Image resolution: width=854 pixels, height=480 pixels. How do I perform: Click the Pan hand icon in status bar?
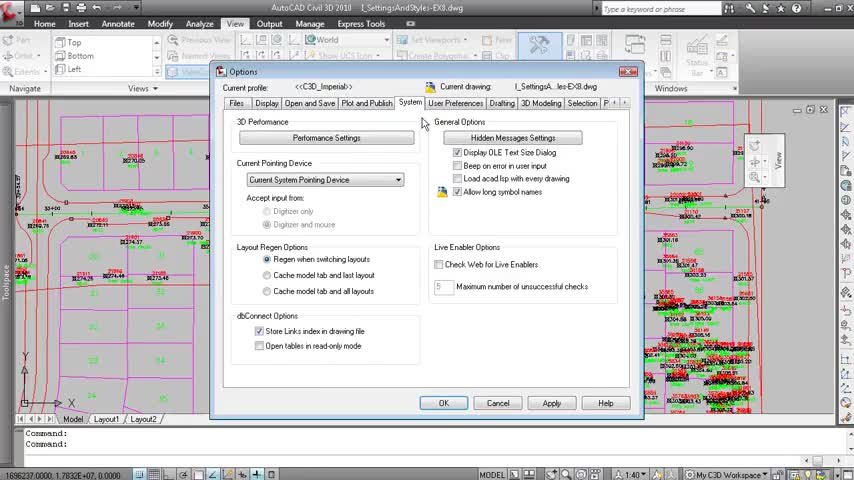[552, 475]
